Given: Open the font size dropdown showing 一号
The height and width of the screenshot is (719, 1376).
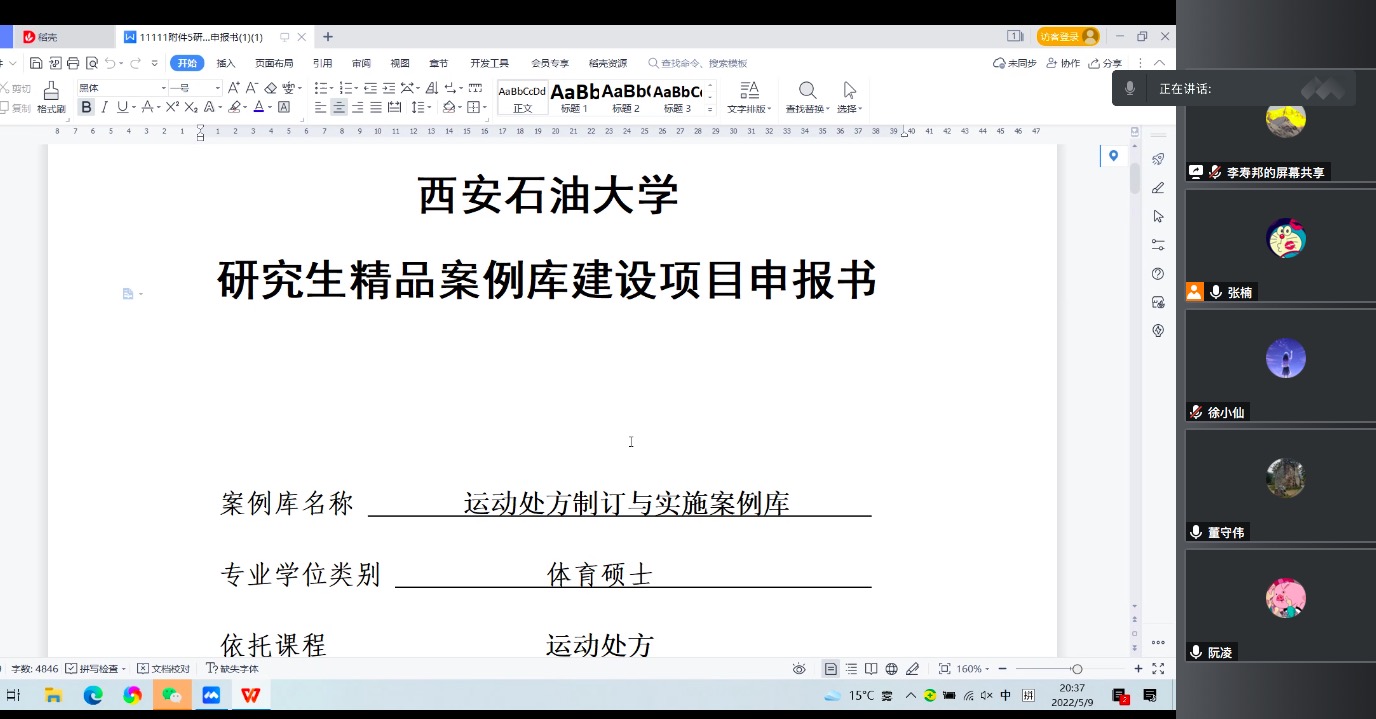Looking at the screenshot, I should 195,88.
